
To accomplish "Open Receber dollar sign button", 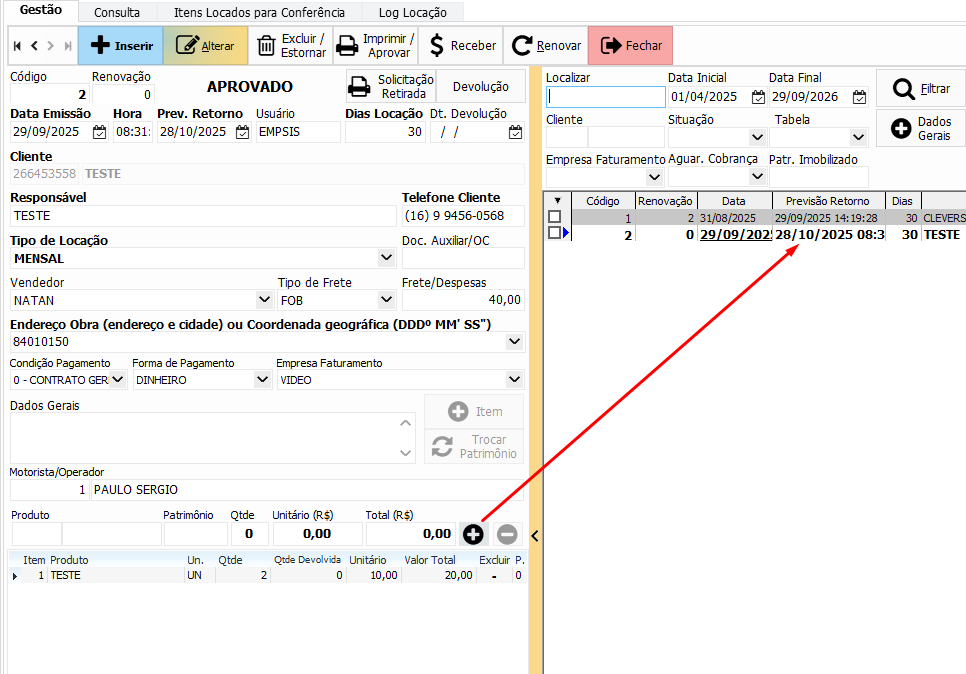I will point(461,46).
